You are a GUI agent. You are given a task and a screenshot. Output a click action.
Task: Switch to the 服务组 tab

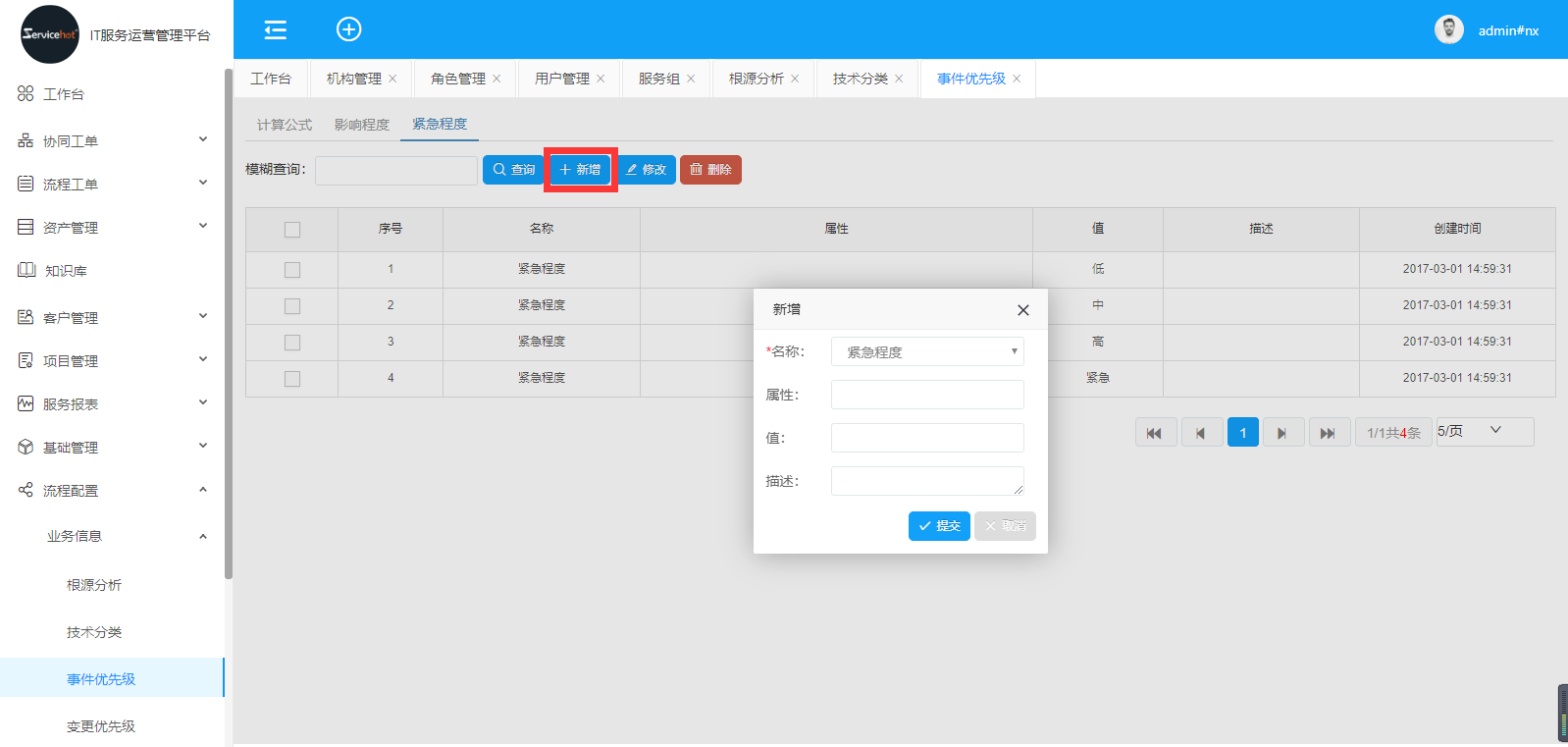[658, 79]
